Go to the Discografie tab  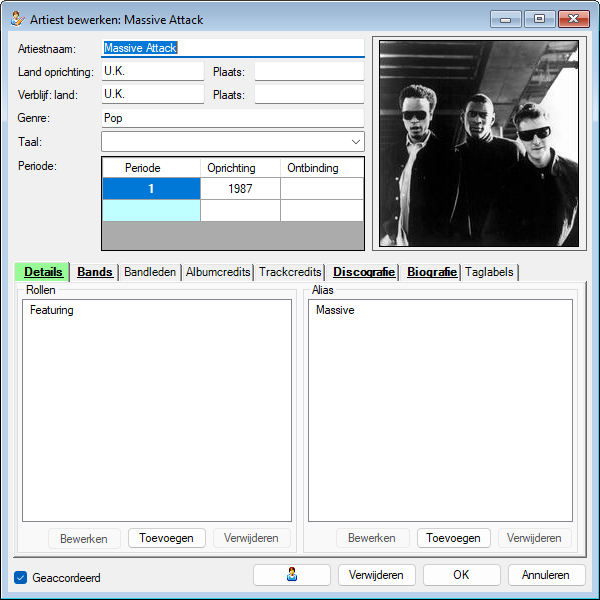tap(364, 272)
